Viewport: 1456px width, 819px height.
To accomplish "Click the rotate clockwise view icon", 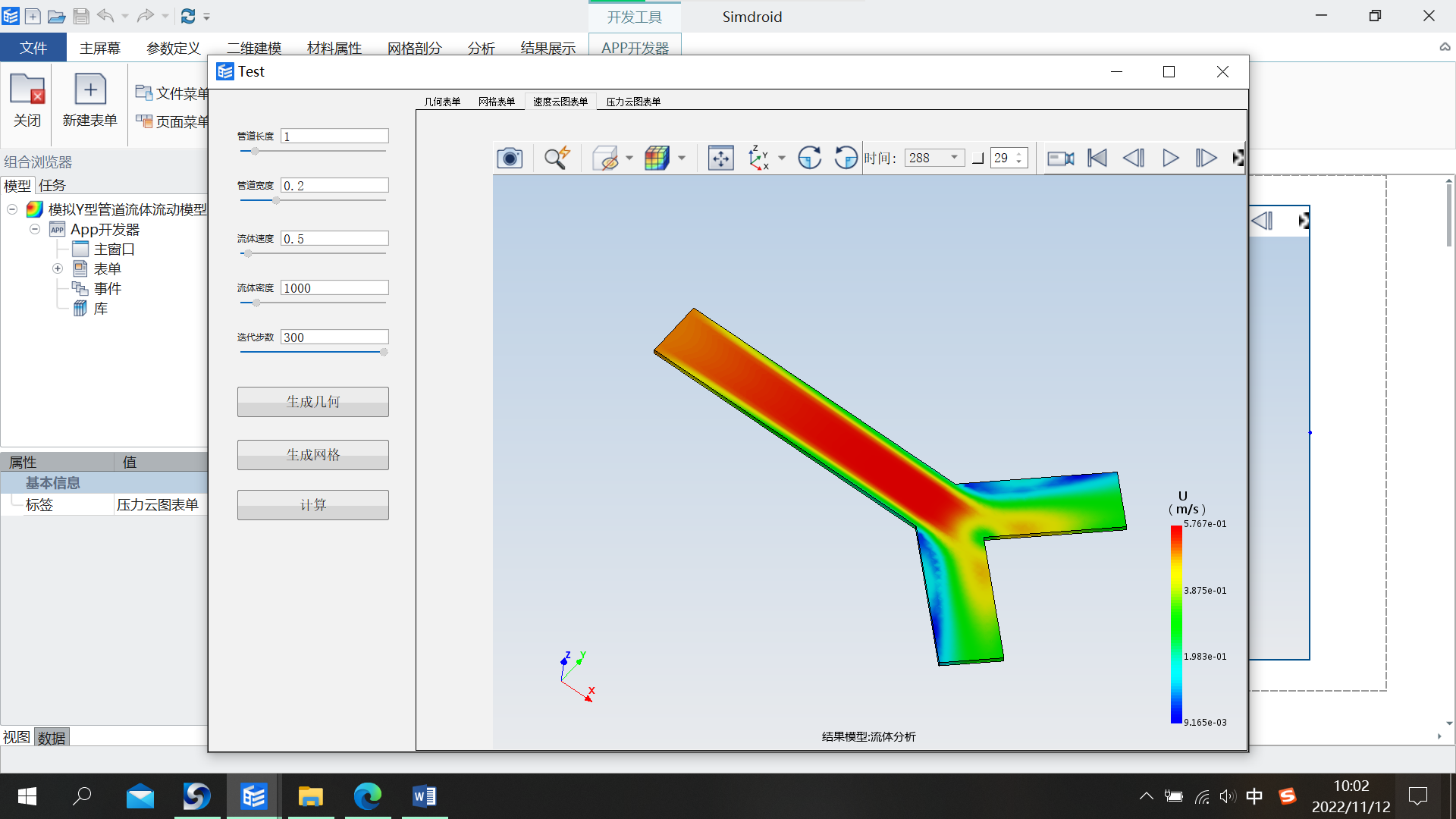I will click(x=810, y=158).
